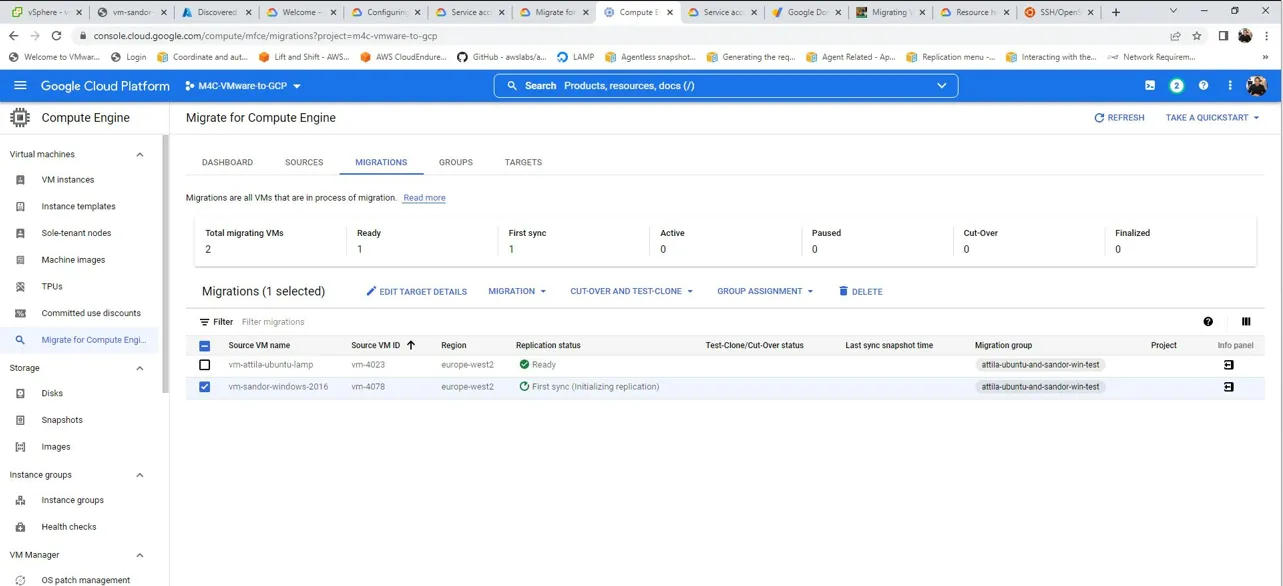Viewport: 1283px width, 586px height.
Task: Click the browser address bar URL
Action: pyautogui.click(x=265, y=36)
